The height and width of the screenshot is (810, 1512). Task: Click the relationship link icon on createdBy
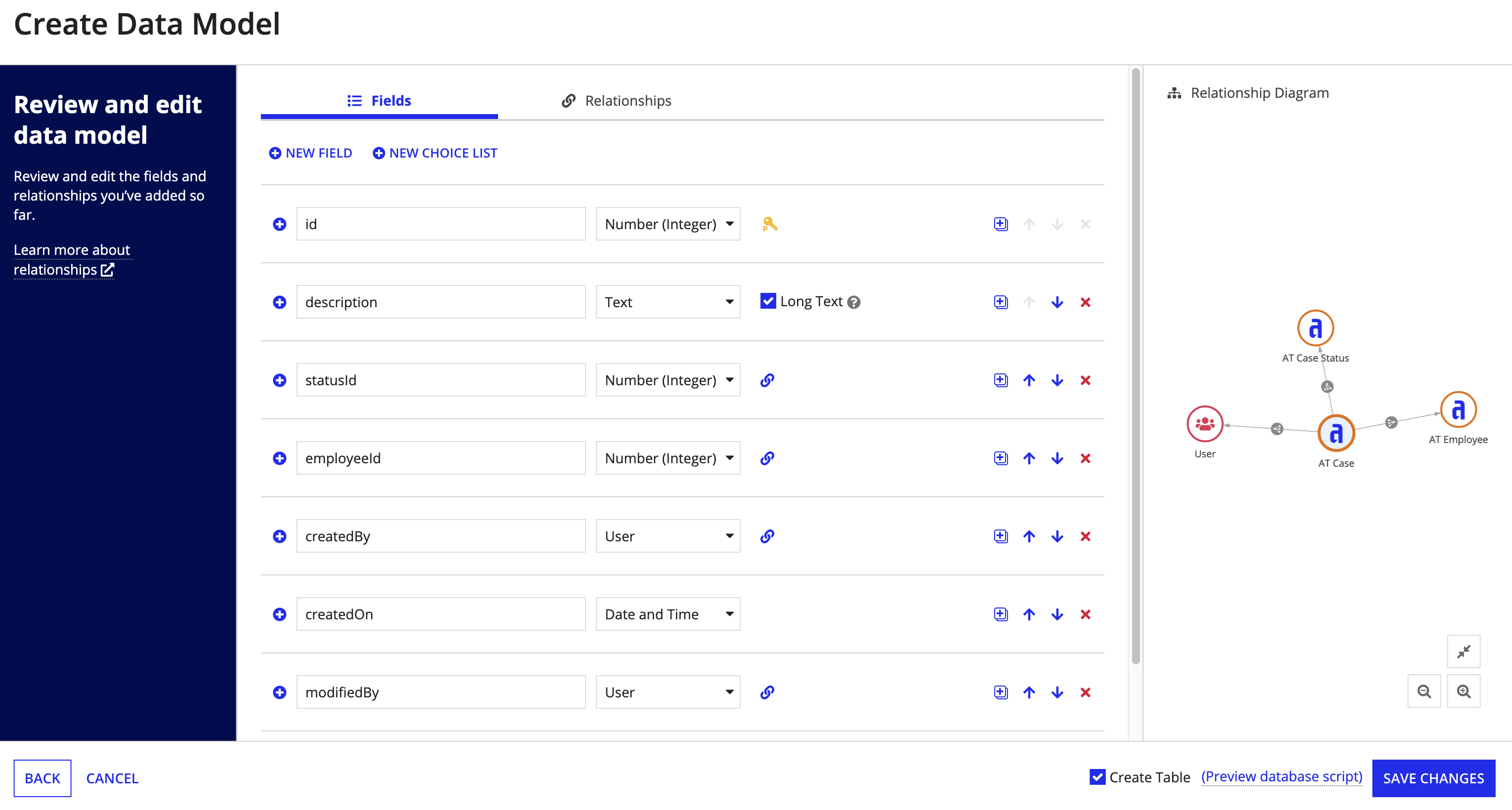767,536
